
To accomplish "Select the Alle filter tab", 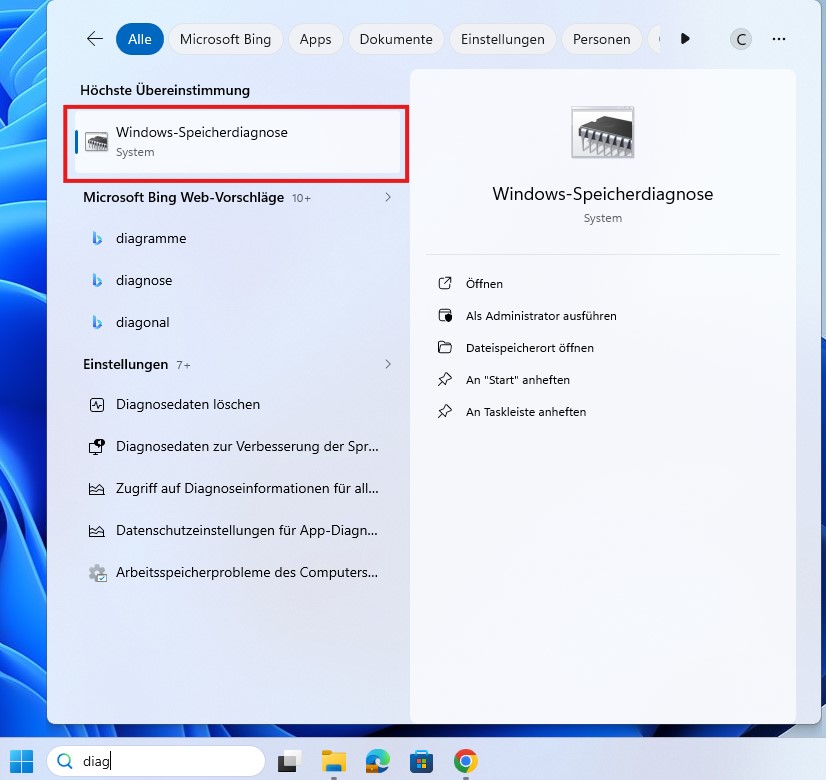I will 140,39.
